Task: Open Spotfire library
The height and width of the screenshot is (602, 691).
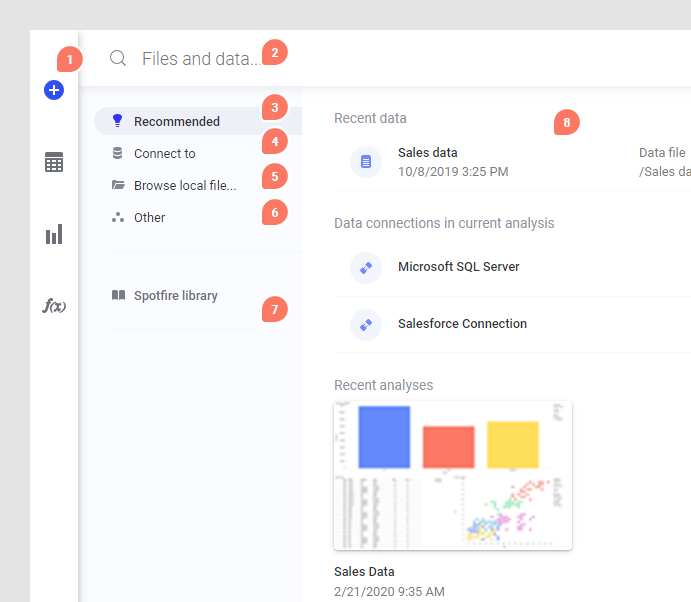Action: pyautogui.click(x=176, y=296)
